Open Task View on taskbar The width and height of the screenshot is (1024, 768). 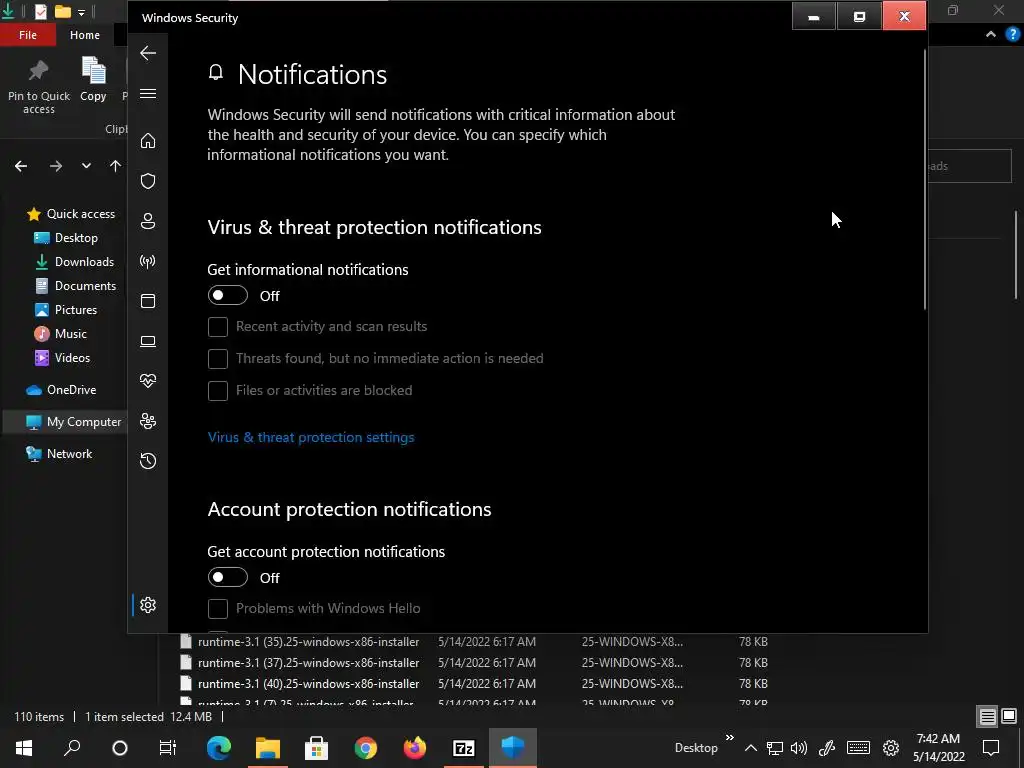168,748
